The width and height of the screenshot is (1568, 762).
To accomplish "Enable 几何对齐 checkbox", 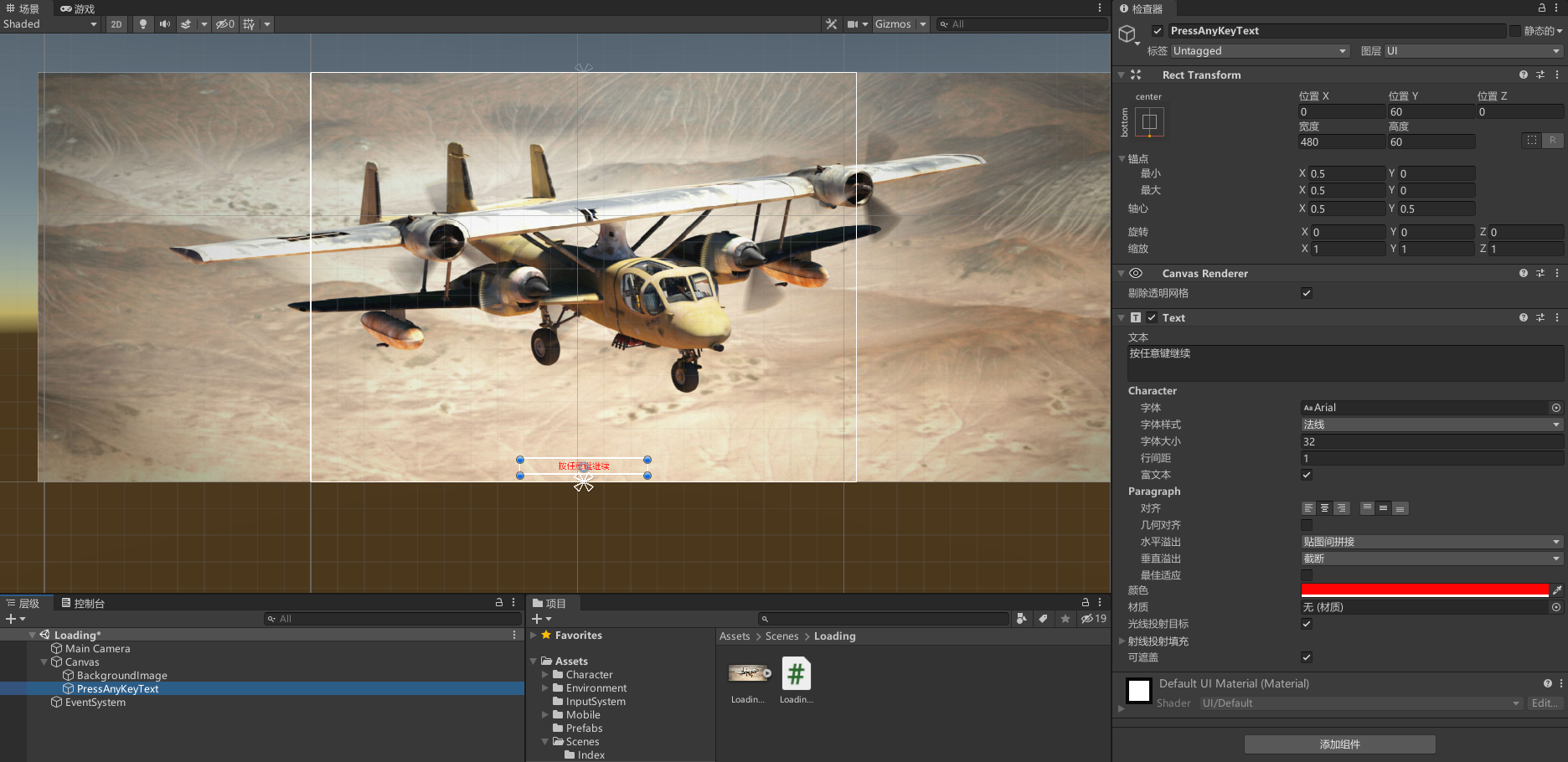I will pyautogui.click(x=1307, y=525).
